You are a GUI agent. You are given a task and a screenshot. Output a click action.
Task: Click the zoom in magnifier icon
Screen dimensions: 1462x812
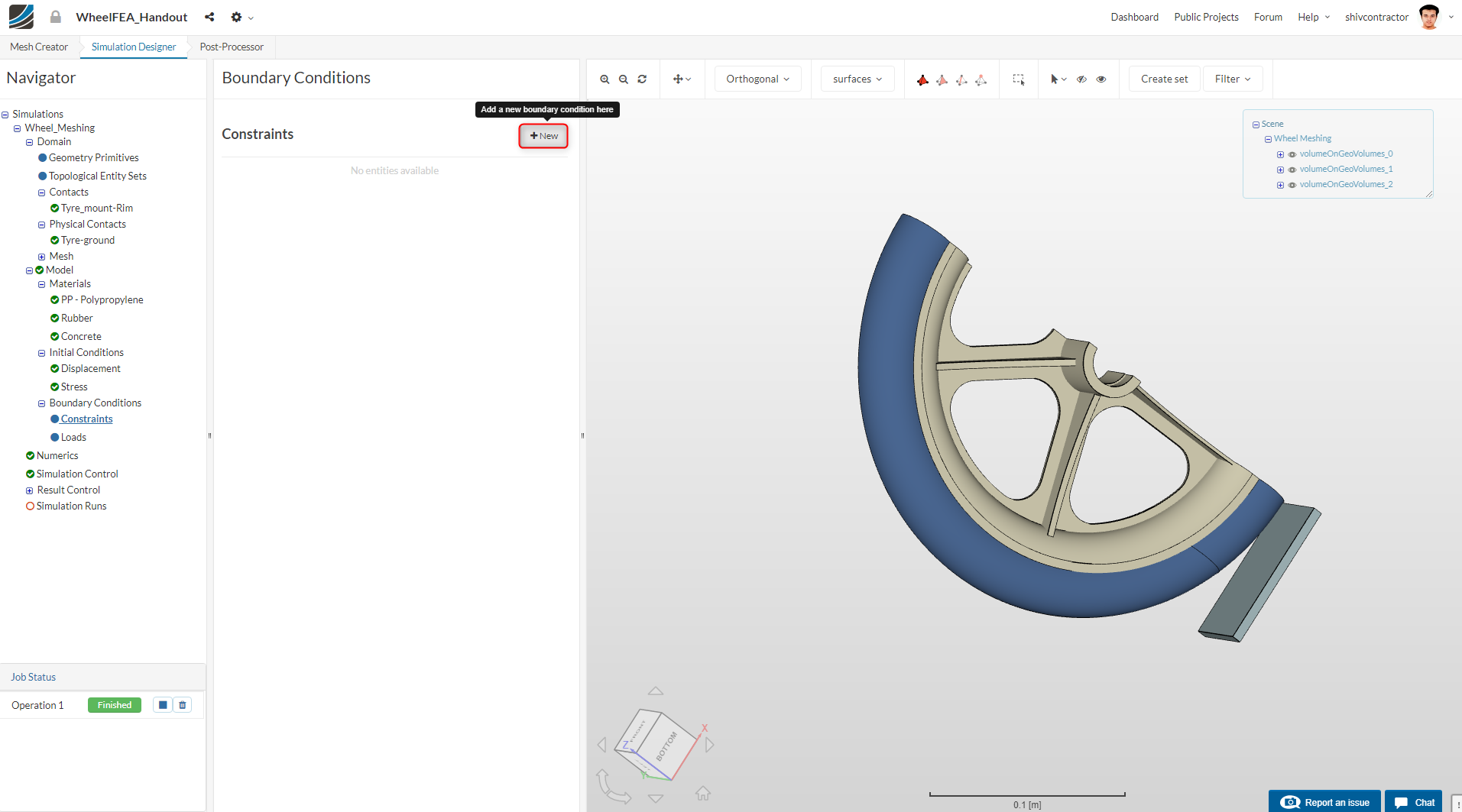click(x=605, y=79)
